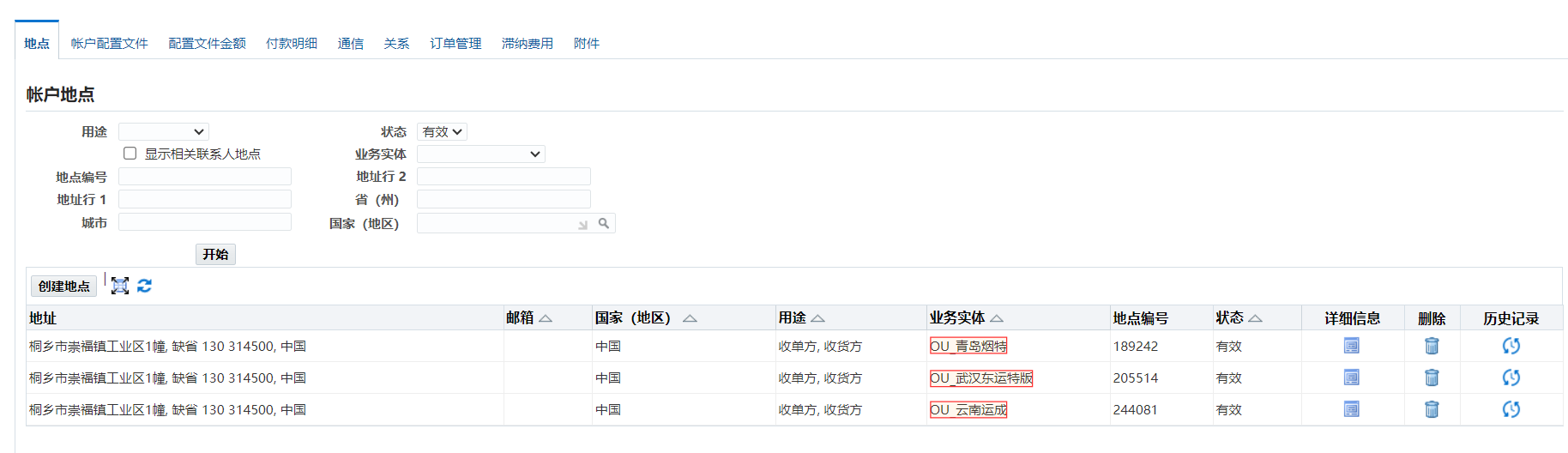View history record for site 244081
1568x453 pixels.
[x=1511, y=409]
